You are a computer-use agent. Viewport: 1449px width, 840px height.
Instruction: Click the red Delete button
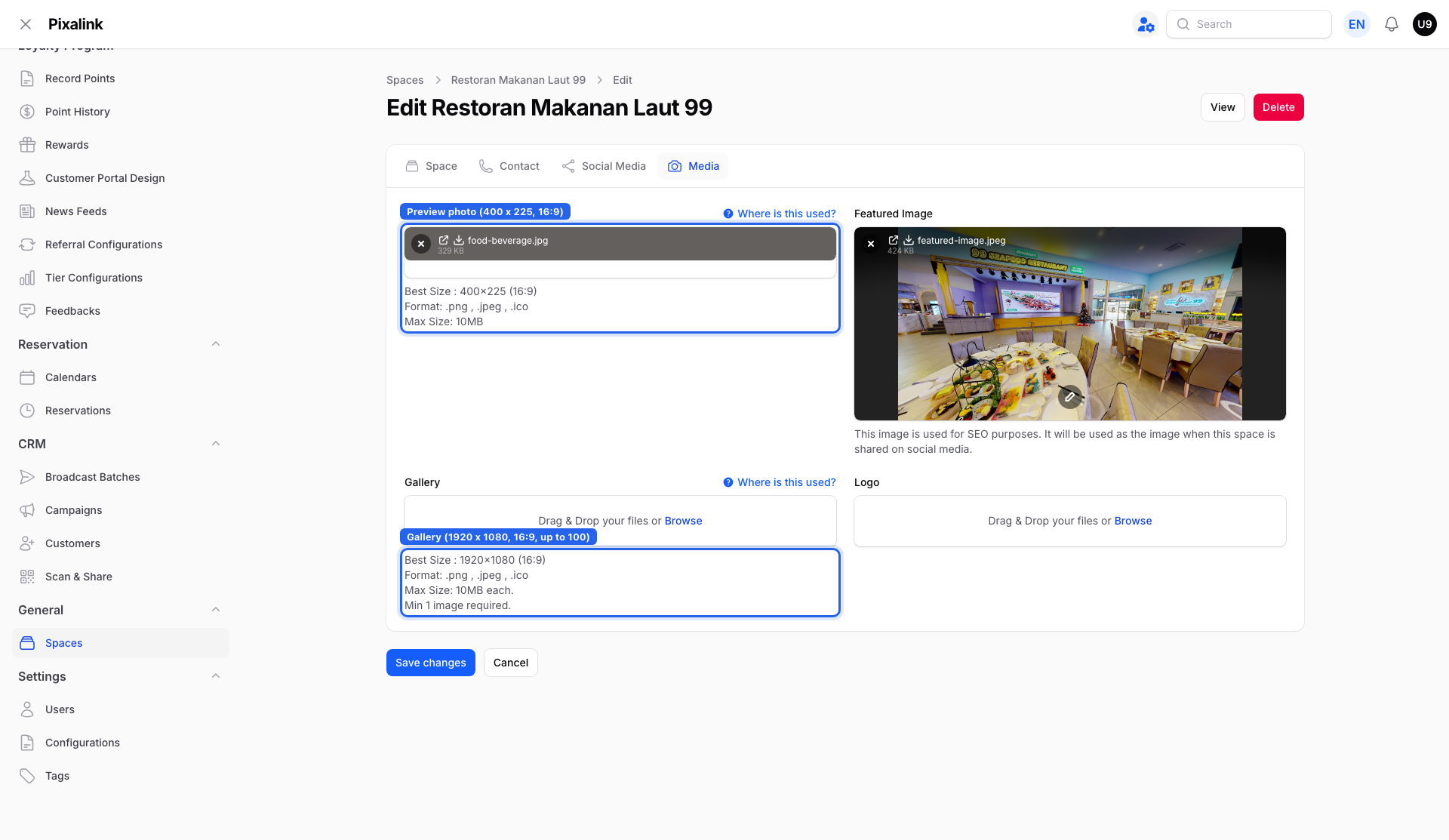point(1278,107)
